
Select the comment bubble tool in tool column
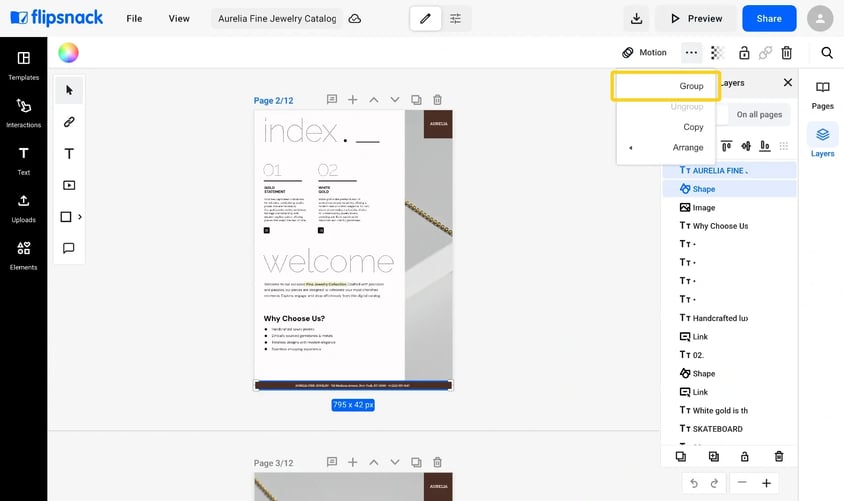(x=69, y=248)
